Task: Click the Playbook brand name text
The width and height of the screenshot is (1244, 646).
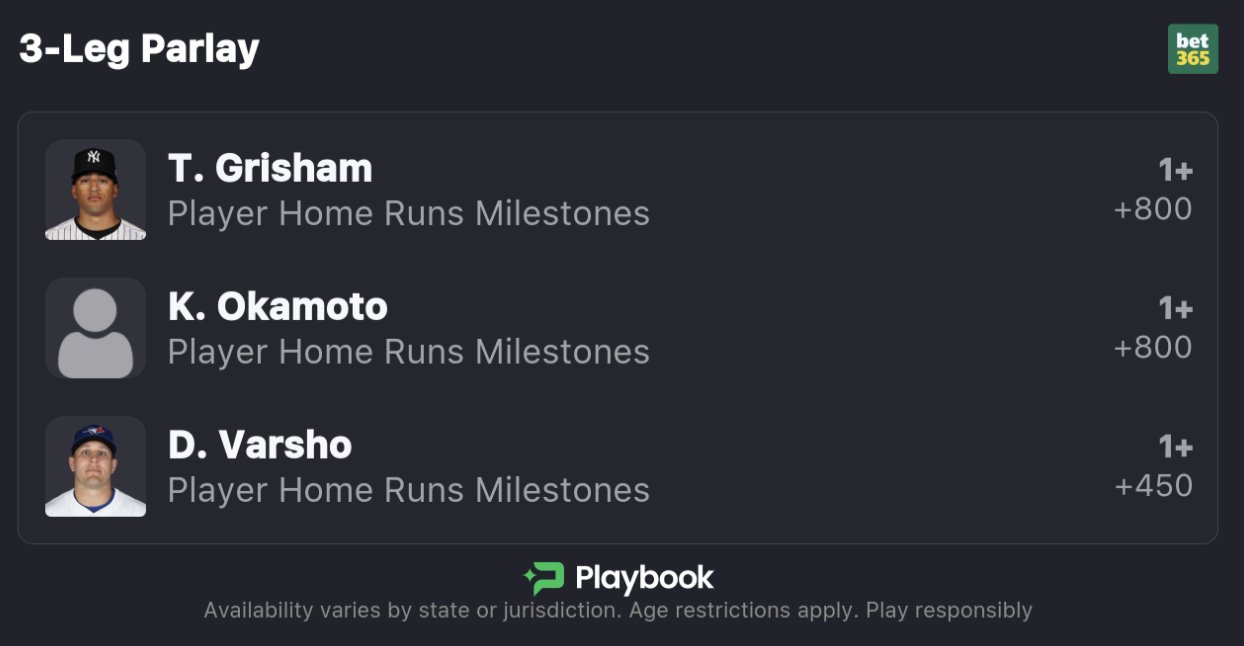Action: click(644, 579)
